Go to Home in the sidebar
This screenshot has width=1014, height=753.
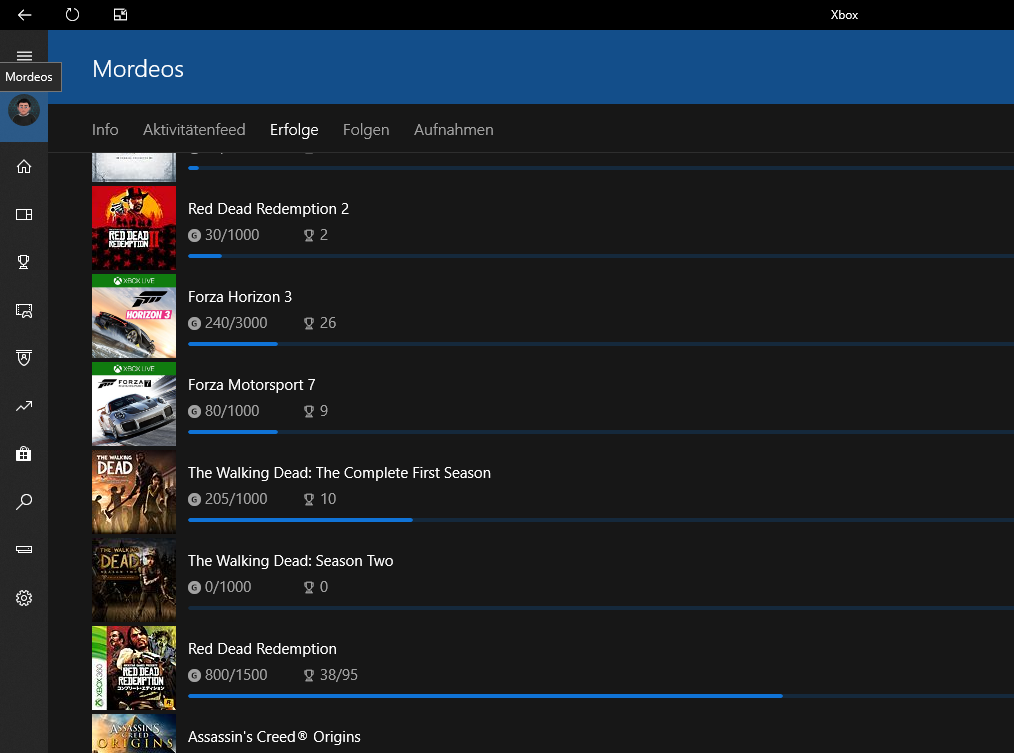click(24, 166)
